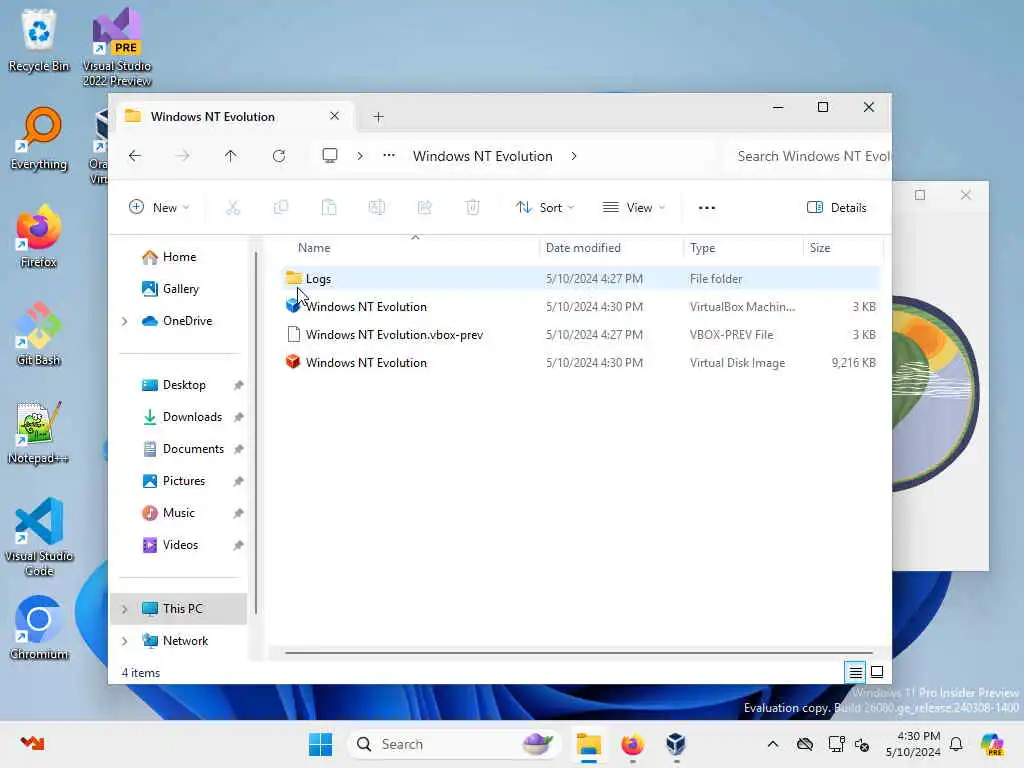The height and width of the screenshot is (768, 1024).
Task: Open the View dropdown
Action: 633,208
